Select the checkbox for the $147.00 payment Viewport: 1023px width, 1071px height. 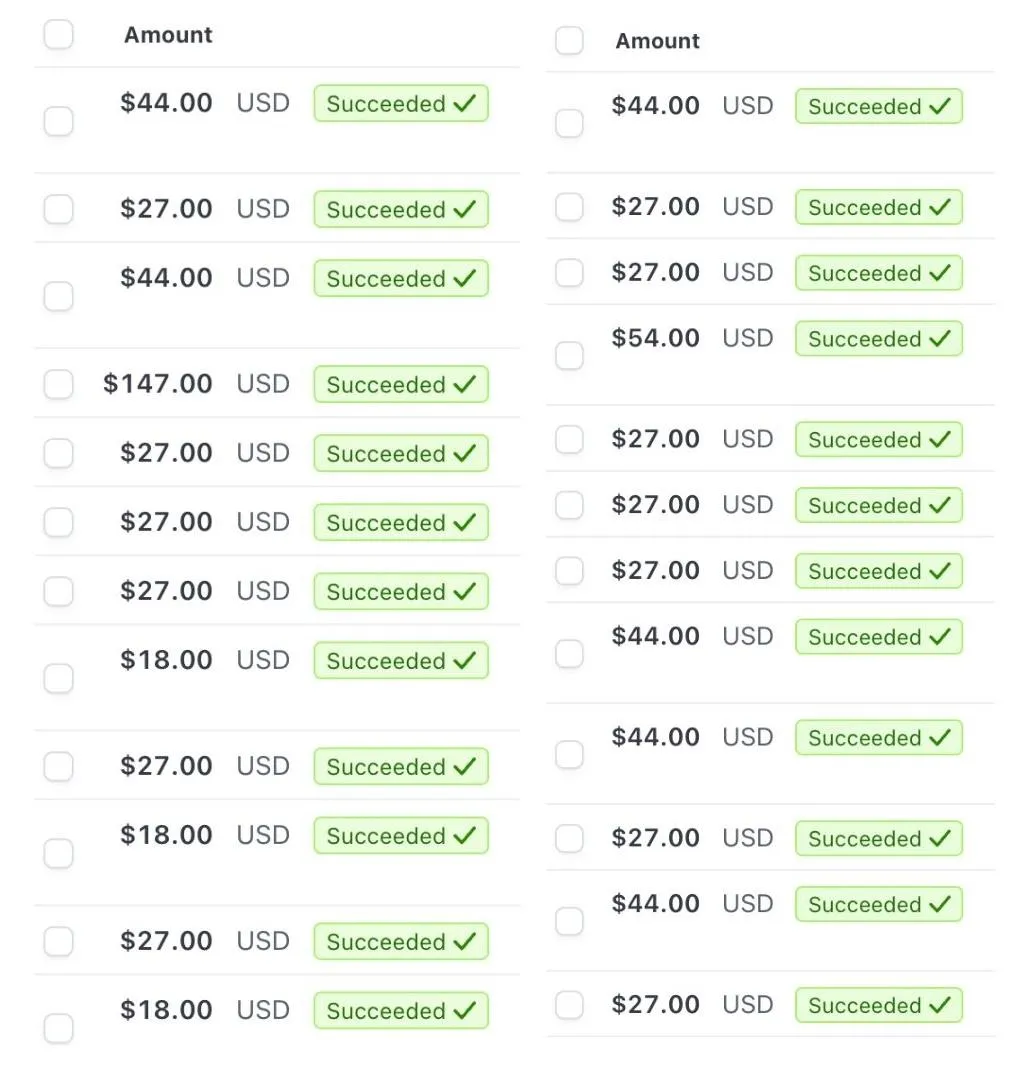59,384
